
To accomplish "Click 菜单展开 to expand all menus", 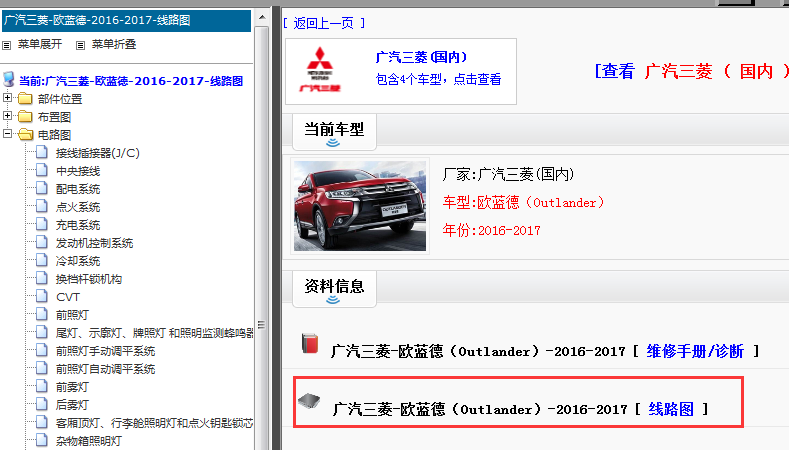I will [40, 44].
